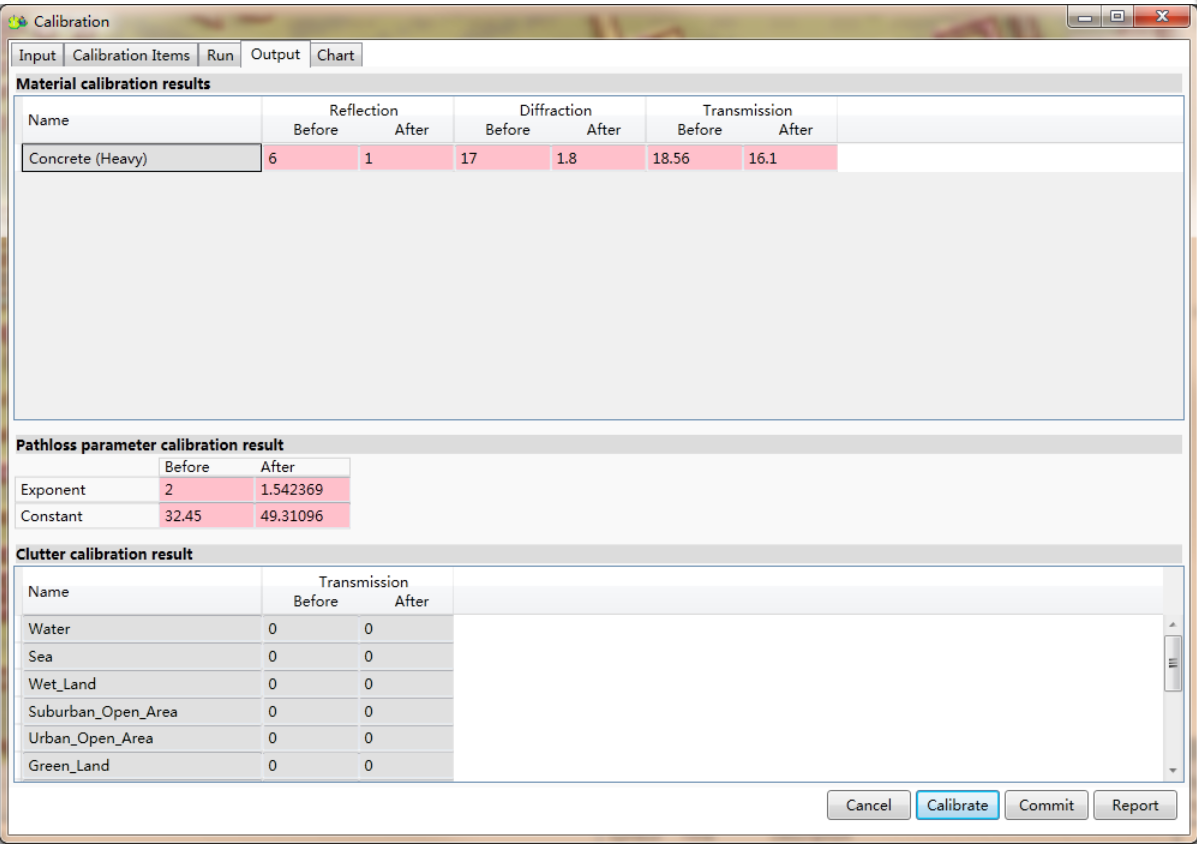The height and width of the screenshot is (845, 1197).
Task: Commit the calibration results
Action: [1046, 805]
